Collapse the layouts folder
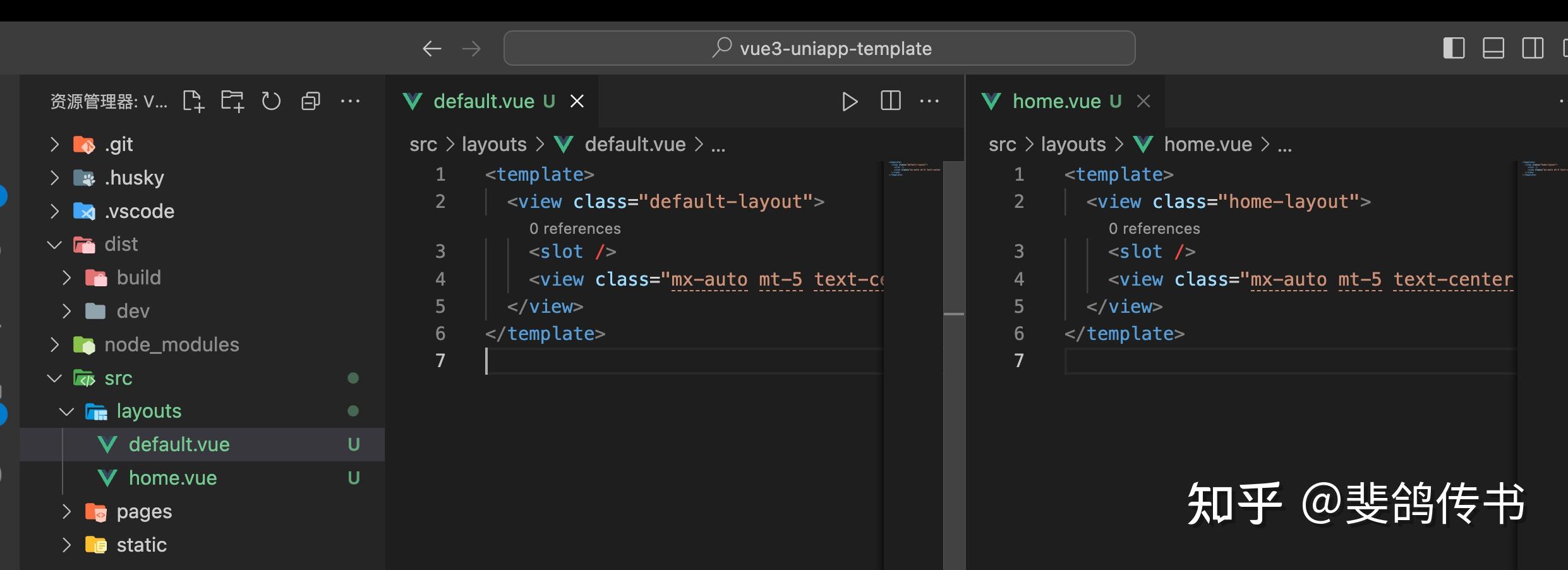Image resolution: width=1568 pixels, height=570 pixels. [x=148, y=411]
